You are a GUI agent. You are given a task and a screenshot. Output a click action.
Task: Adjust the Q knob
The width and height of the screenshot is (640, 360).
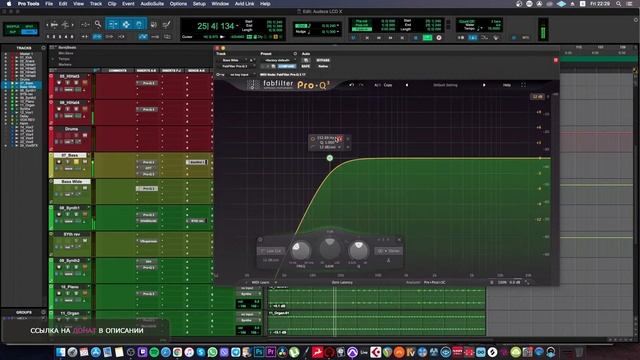[x=358, y=250]
